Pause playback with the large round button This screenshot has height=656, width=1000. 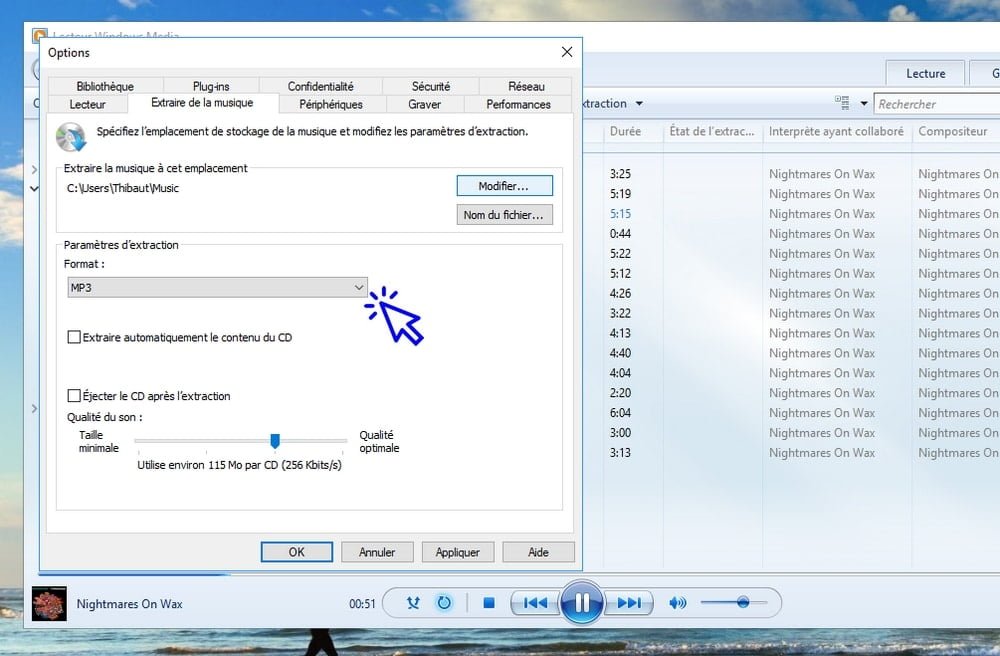click(582, 603)
